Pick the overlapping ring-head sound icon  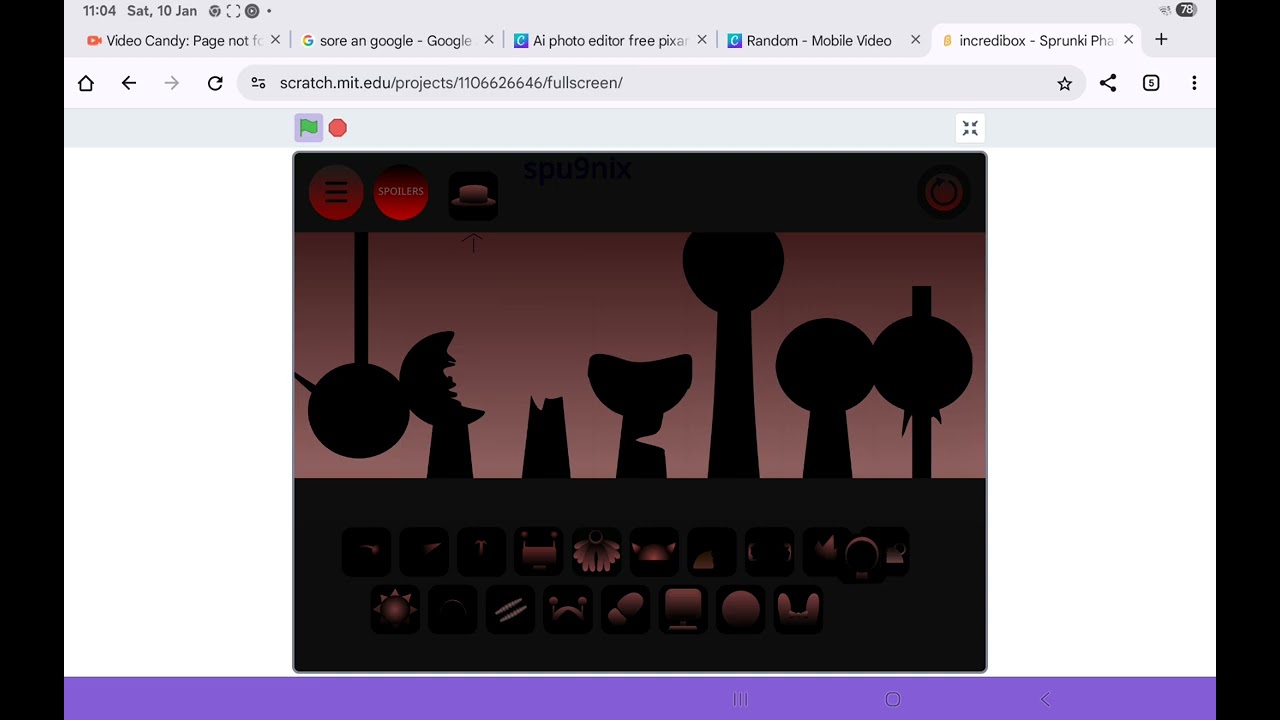(x=861, y=558)
